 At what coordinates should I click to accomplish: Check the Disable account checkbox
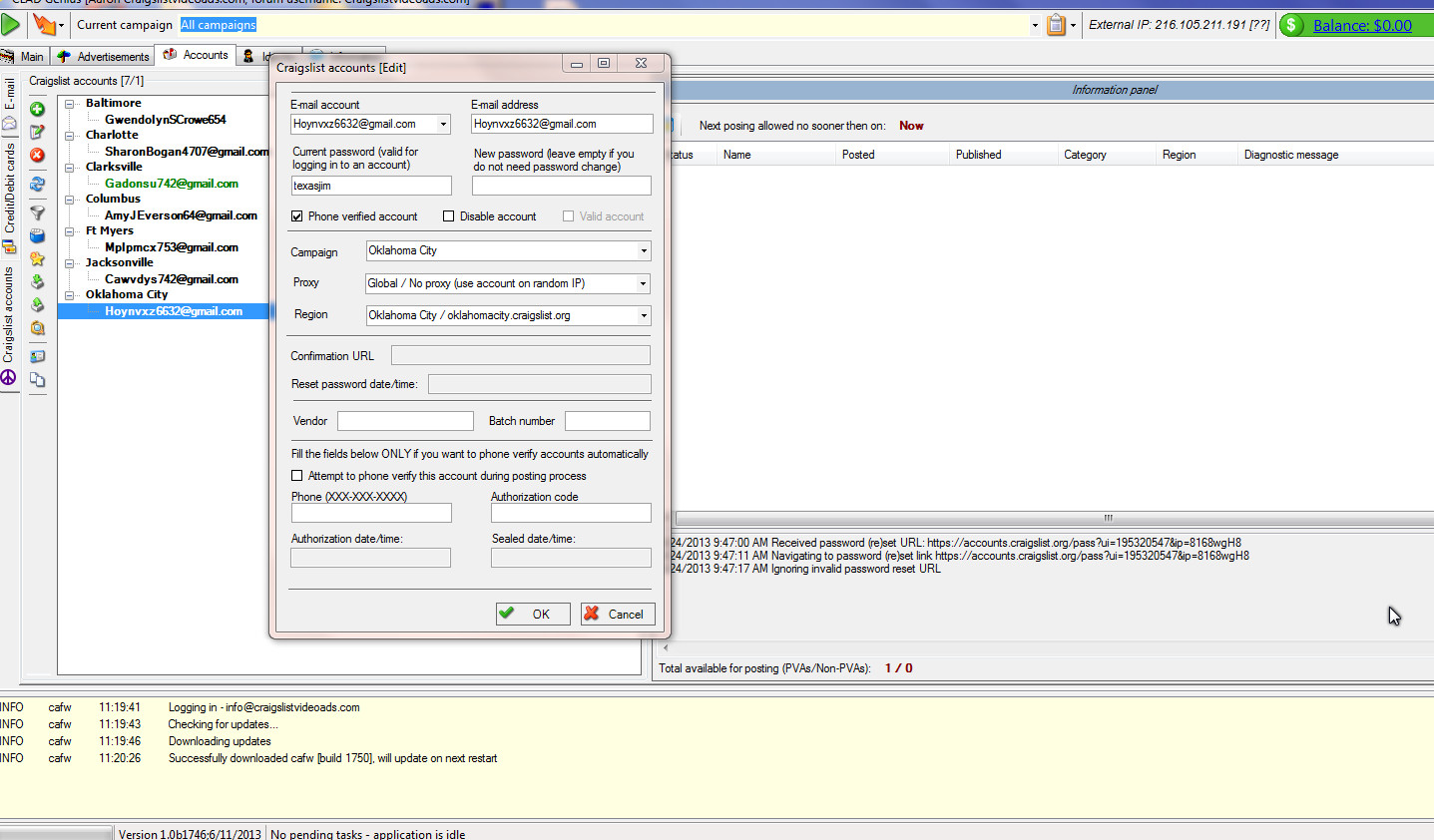coord(448,215)
